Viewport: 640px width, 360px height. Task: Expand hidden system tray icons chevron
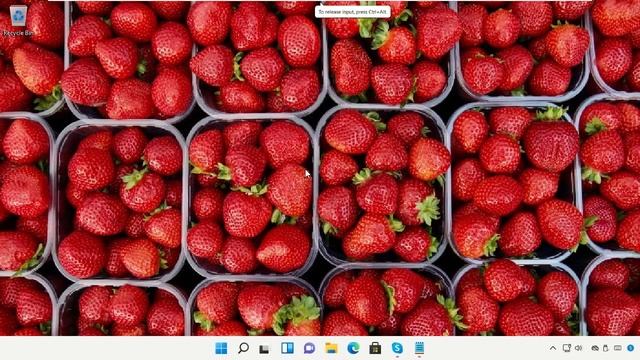[x=553, y=348]
